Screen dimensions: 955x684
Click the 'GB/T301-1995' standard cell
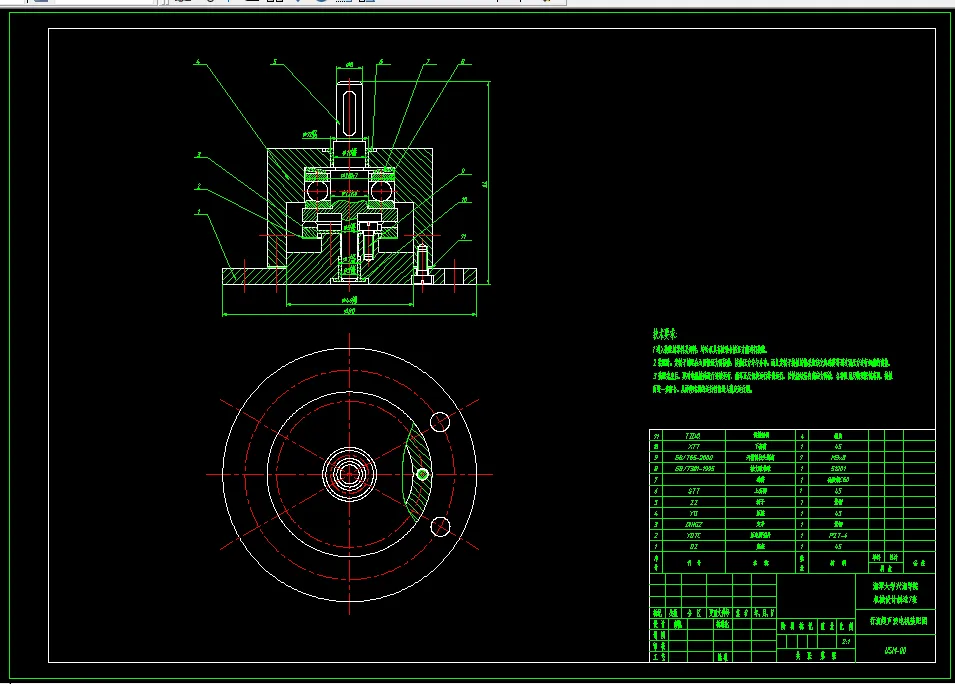(694, 469)
